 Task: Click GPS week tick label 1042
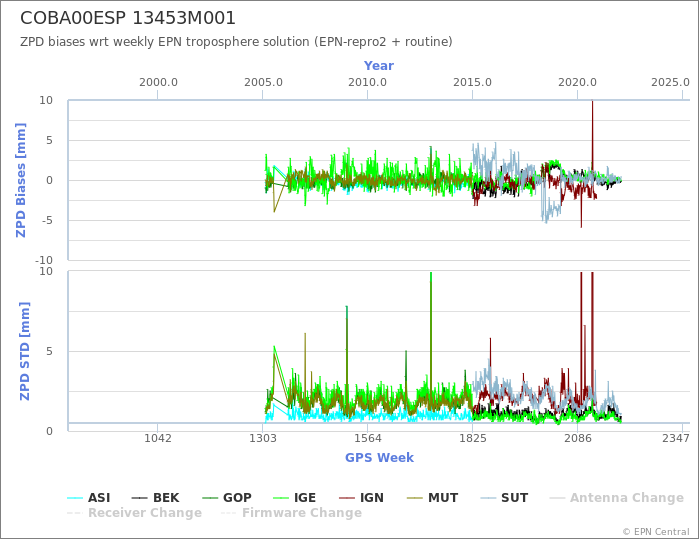[158, 438]
